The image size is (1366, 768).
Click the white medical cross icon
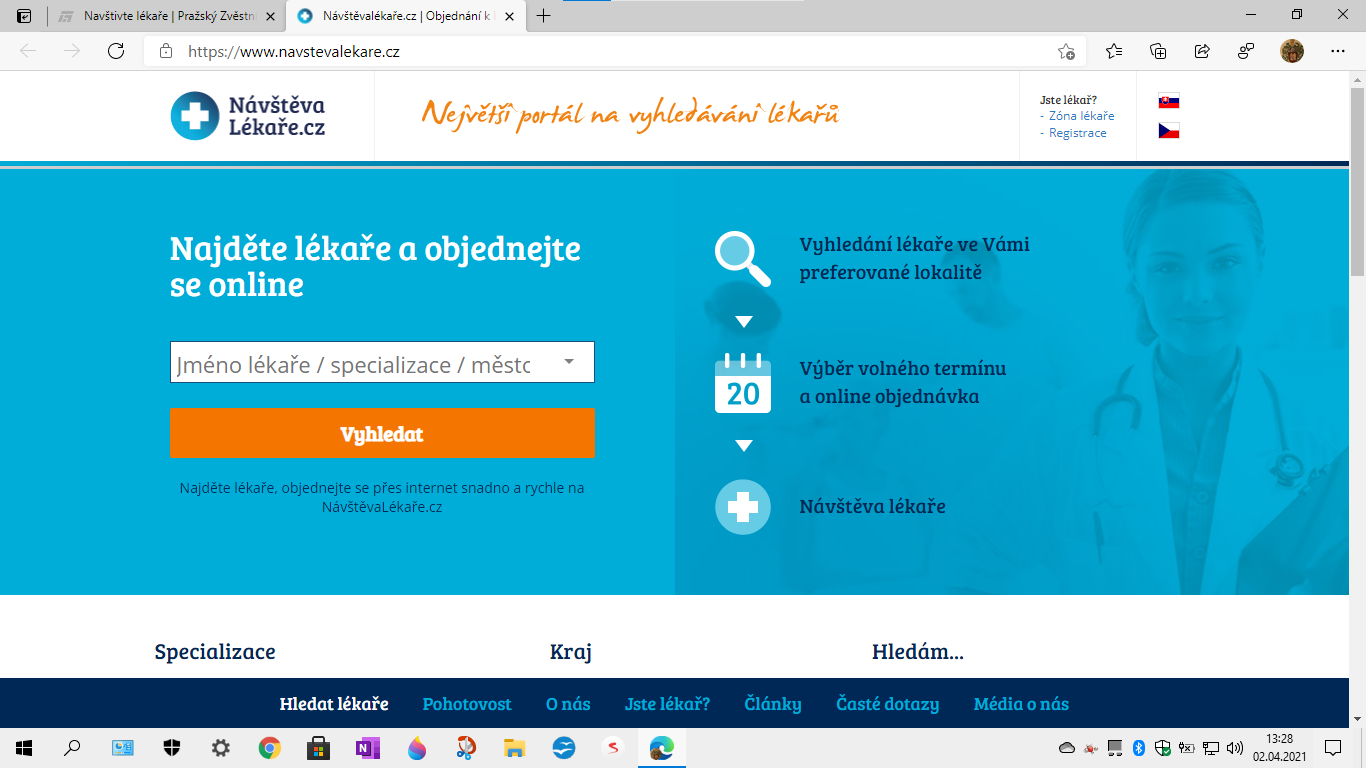[x=742, y=507]
